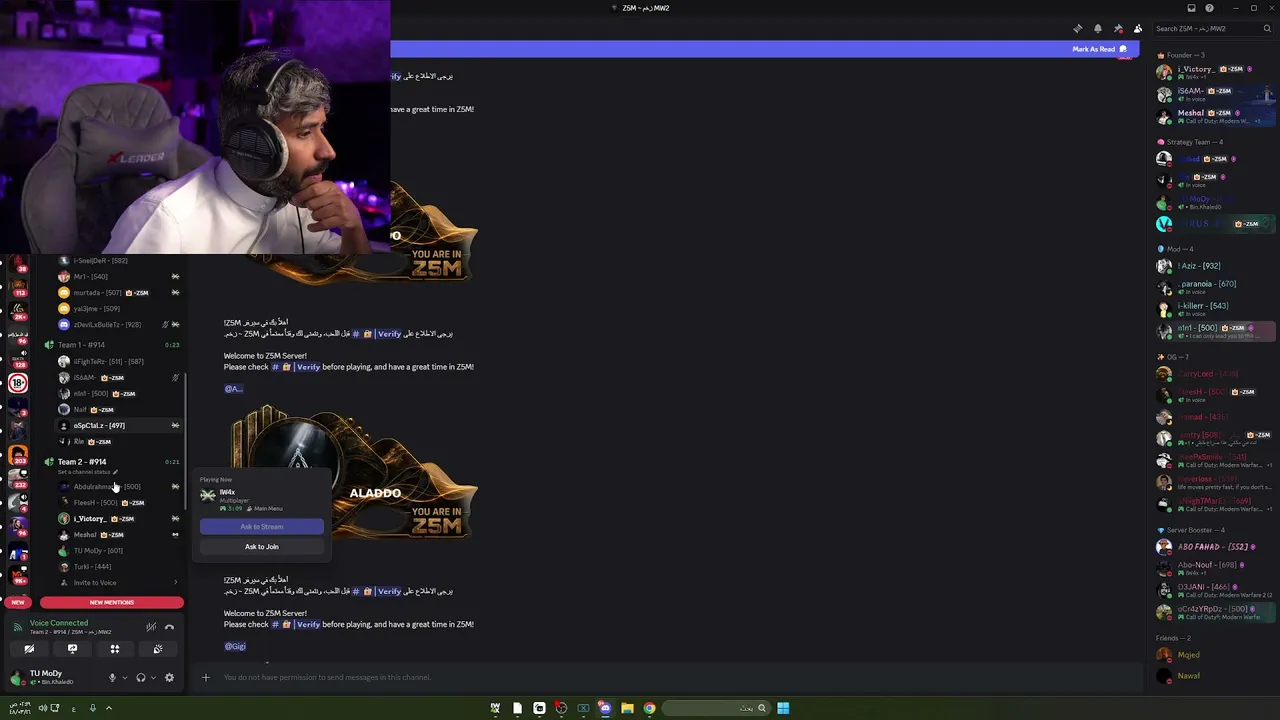Select i_Victory_ in the Team 2 voice channel
Image resolution: width=1280 pixels, height=720 pixels.
119,519
